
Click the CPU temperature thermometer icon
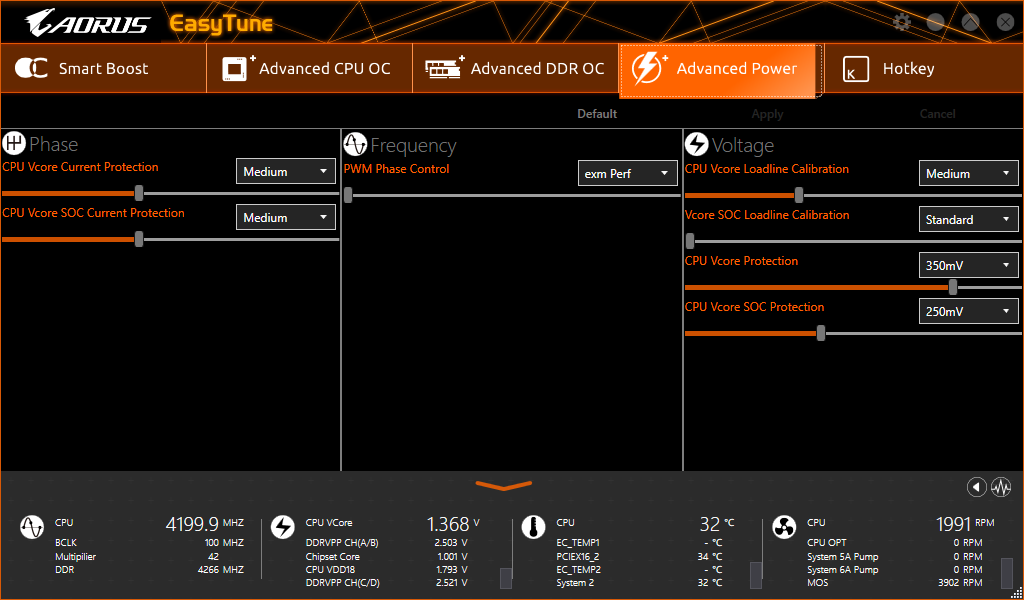(534, 526)
